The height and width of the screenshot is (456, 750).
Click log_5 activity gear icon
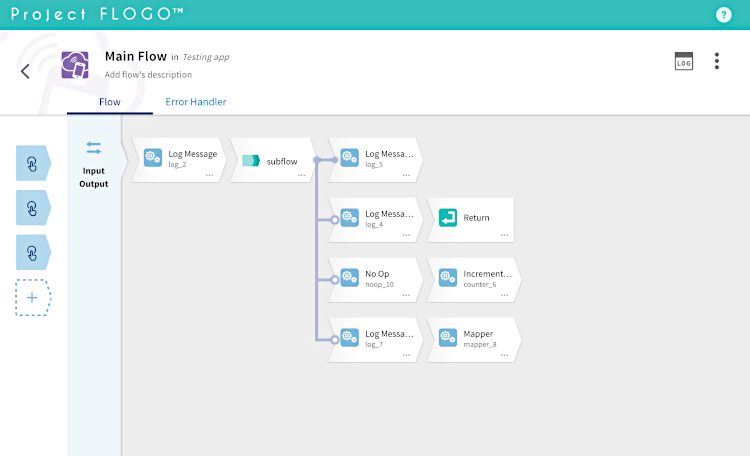tap(350, 157)
